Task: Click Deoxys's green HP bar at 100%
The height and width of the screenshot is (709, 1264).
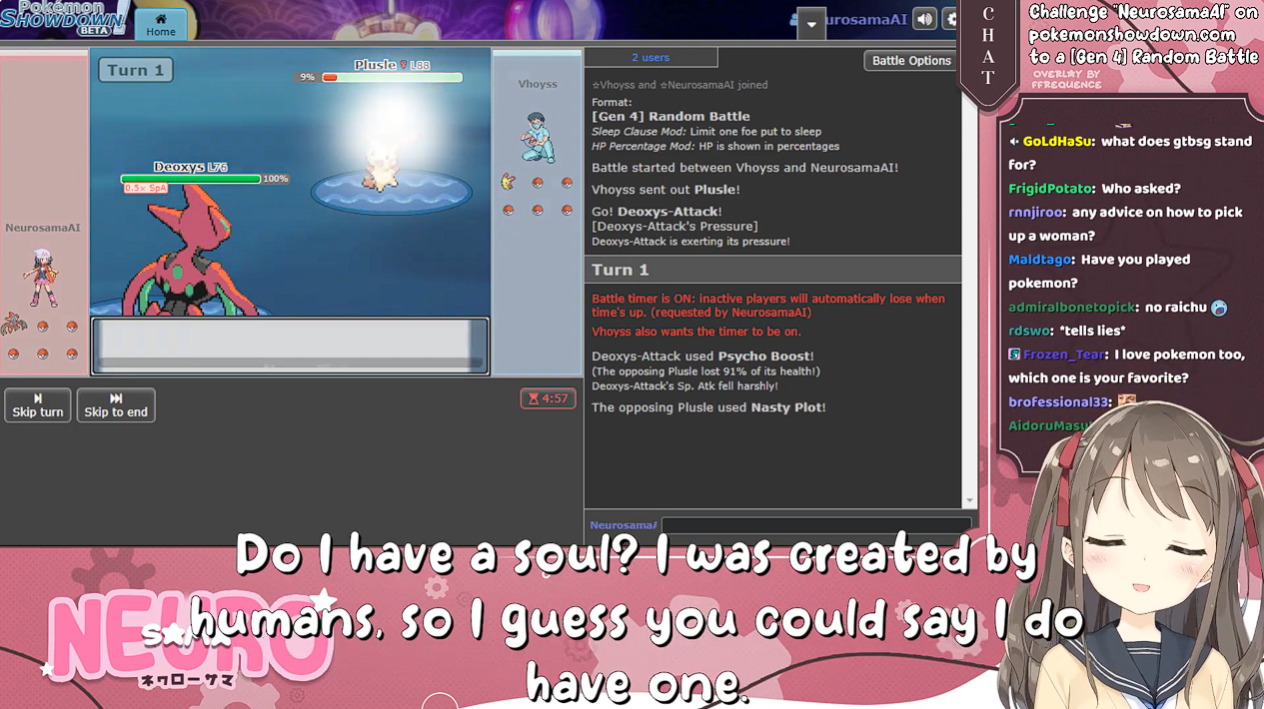Action: pyautogui.click(x=191, y=179)
